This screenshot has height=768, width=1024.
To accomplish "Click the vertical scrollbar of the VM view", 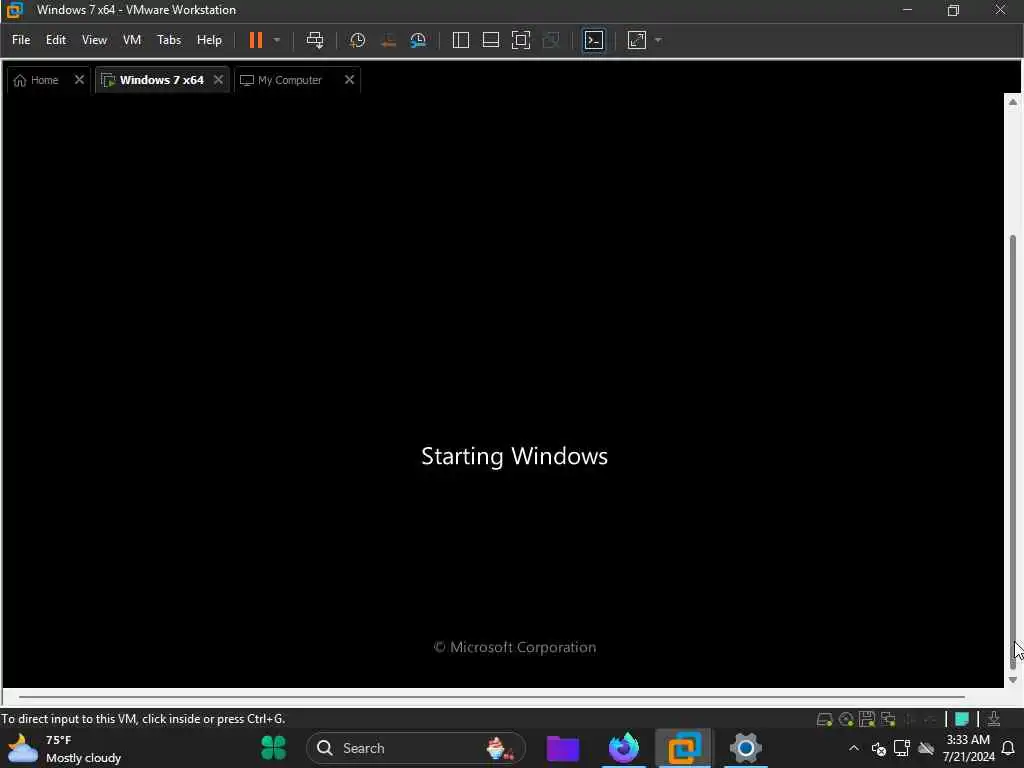I will [x=1013, y=451].
